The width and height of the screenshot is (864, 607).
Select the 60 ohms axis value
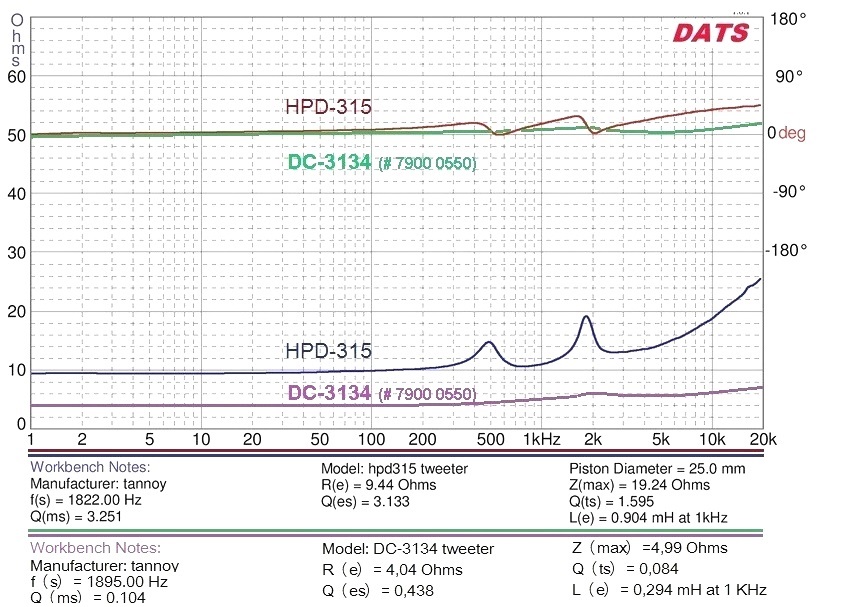(16, 76)
